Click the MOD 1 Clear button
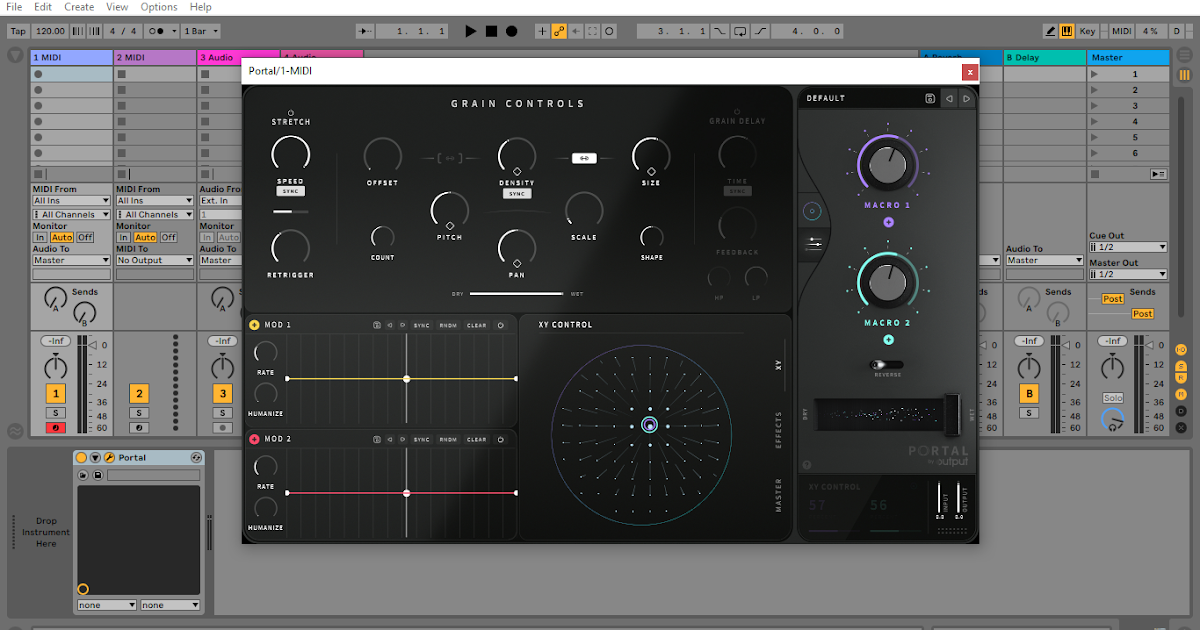1200x630 pixels. [477, 325]
